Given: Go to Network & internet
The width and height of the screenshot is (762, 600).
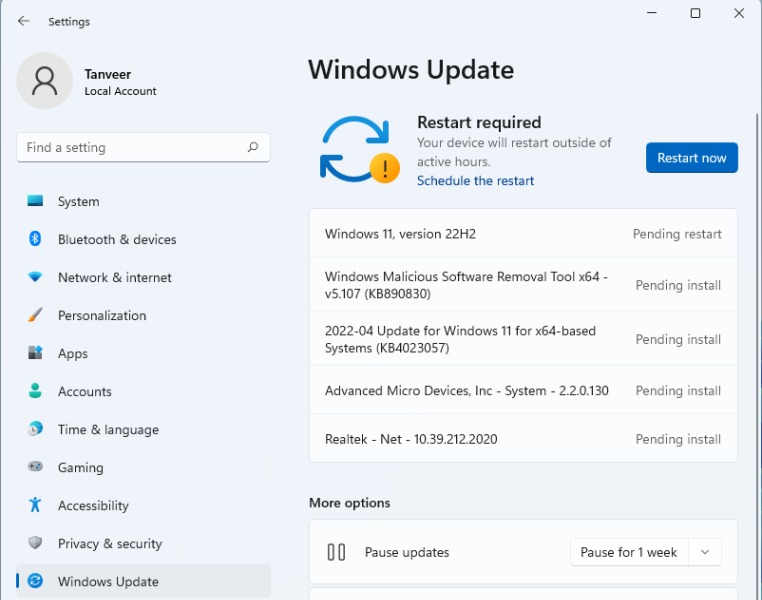Looking at the screenshot, I should point(143,277).
